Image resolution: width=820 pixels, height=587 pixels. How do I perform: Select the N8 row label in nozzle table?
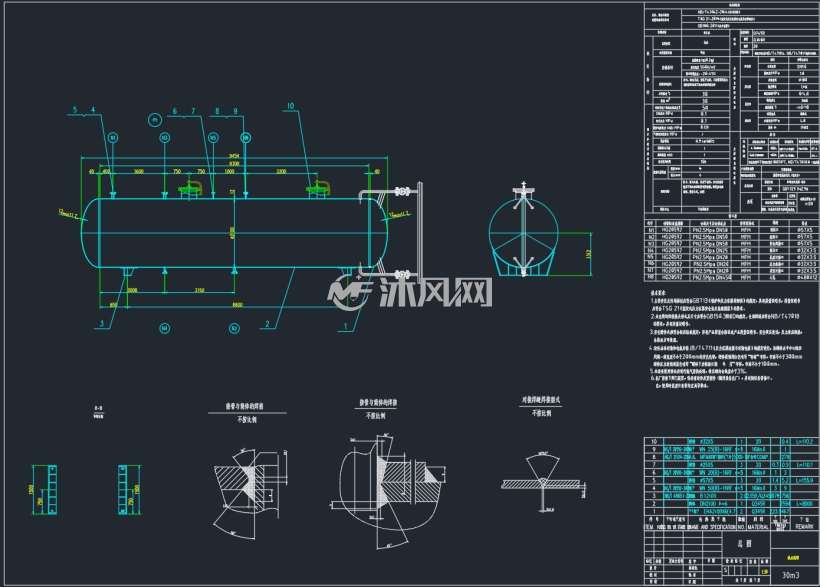tap(651, 277)
